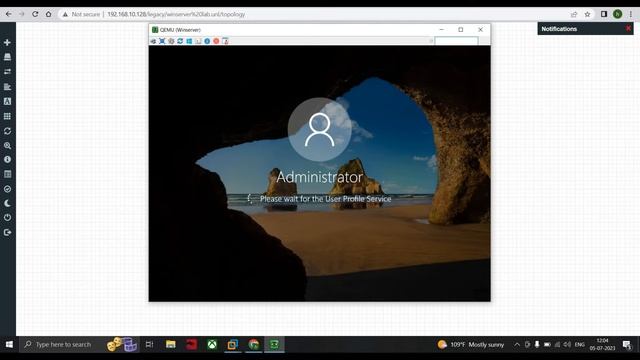Send Windows Start key from viewer toolbar
This screenshot has height=360, width=640.
point(189,41)
